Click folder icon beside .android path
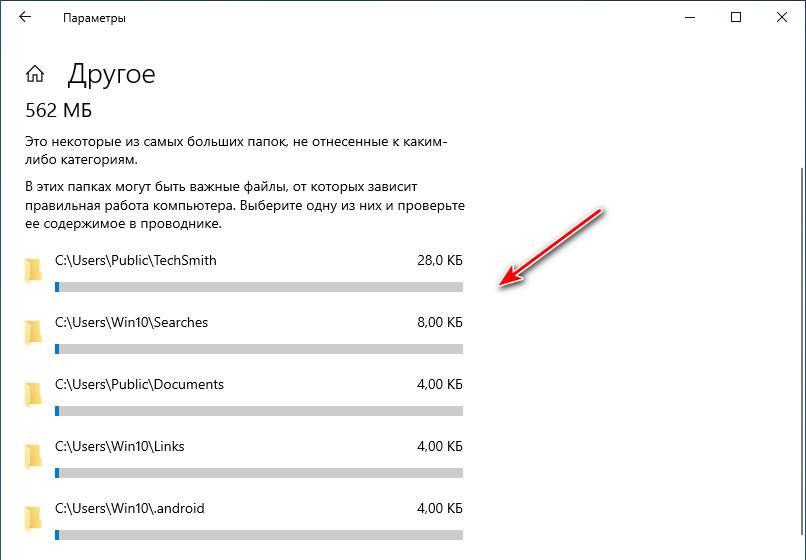This screenshot has height=560, width=806. pyautogui.click(x=33, y=518)
